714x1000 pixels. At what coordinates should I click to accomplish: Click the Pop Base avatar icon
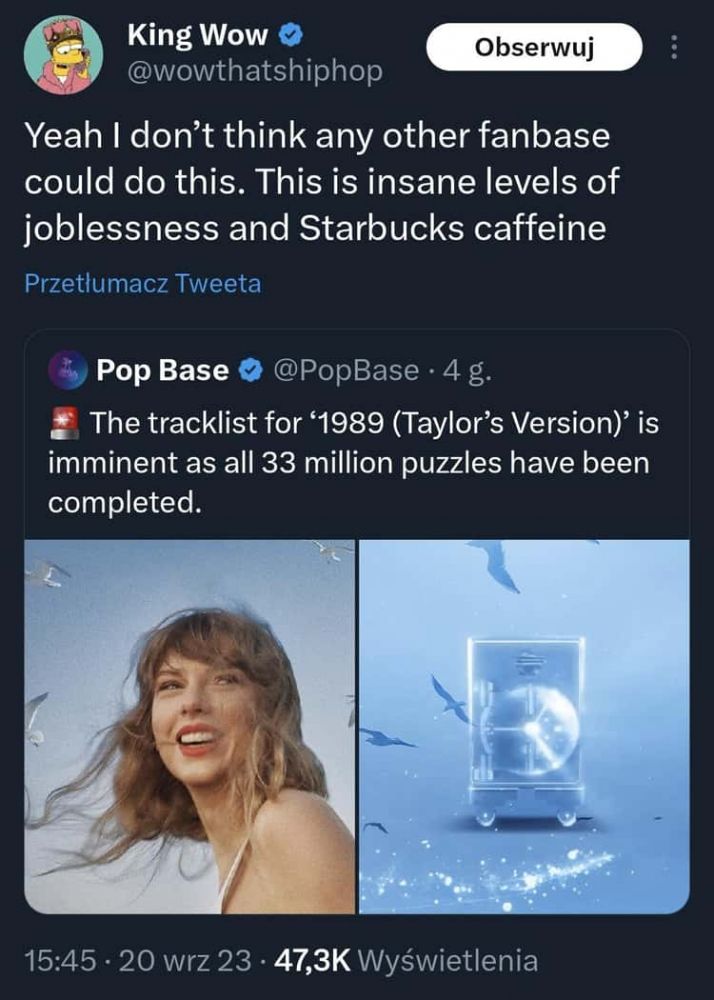click(x=69, y=370)
